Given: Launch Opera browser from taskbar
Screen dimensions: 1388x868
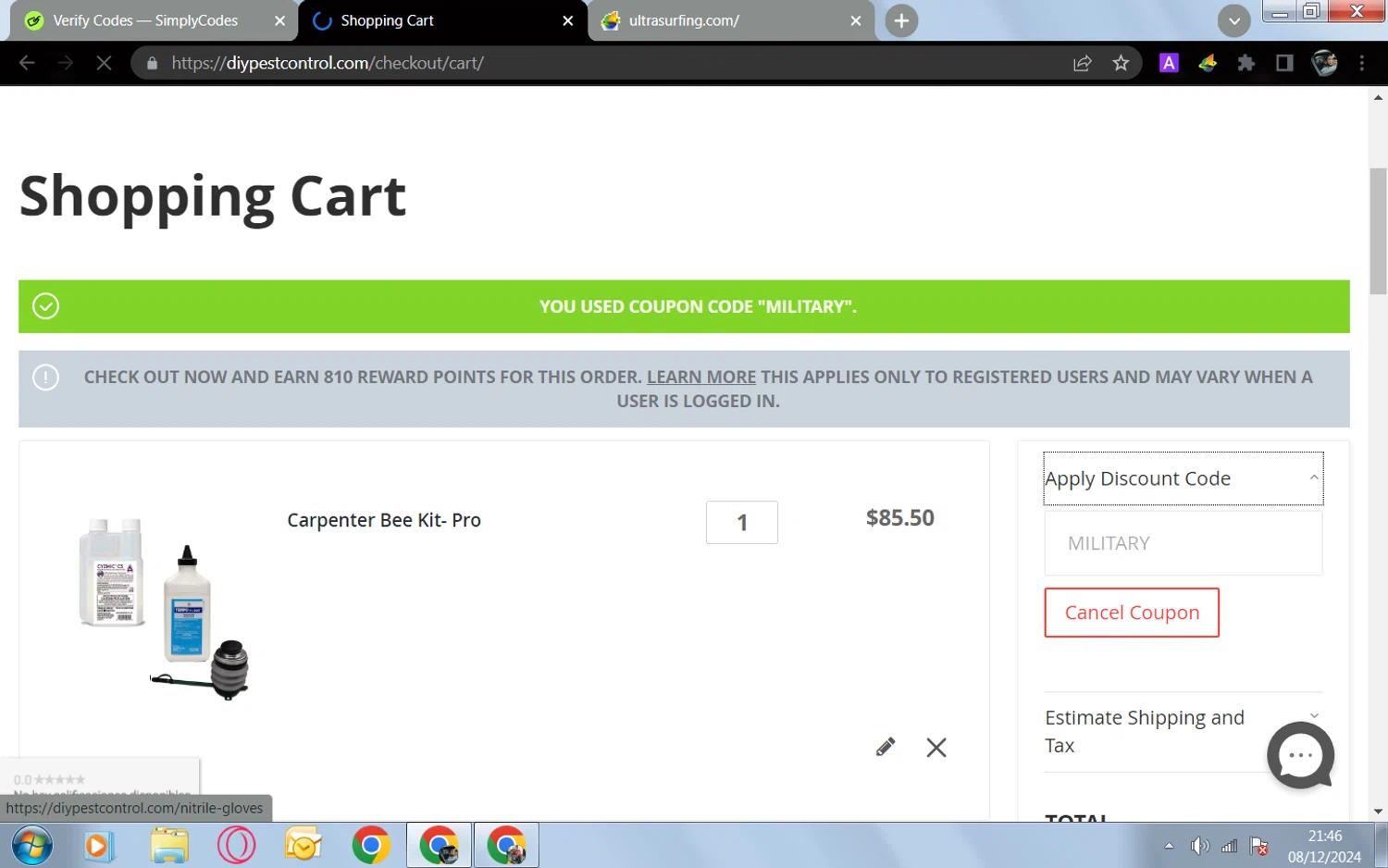Looking at the screenshot, I should tap(236, 846).
